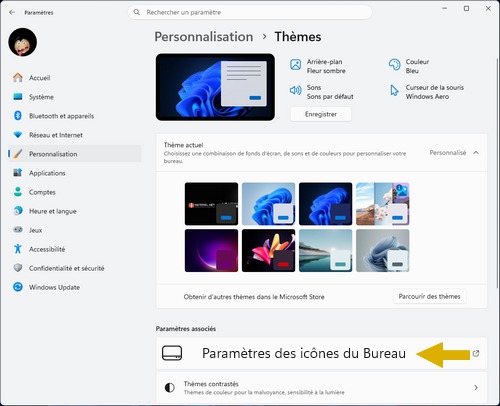Go back using the back arrow icon
The image size is (500, 406).
[x=12, y=12]
